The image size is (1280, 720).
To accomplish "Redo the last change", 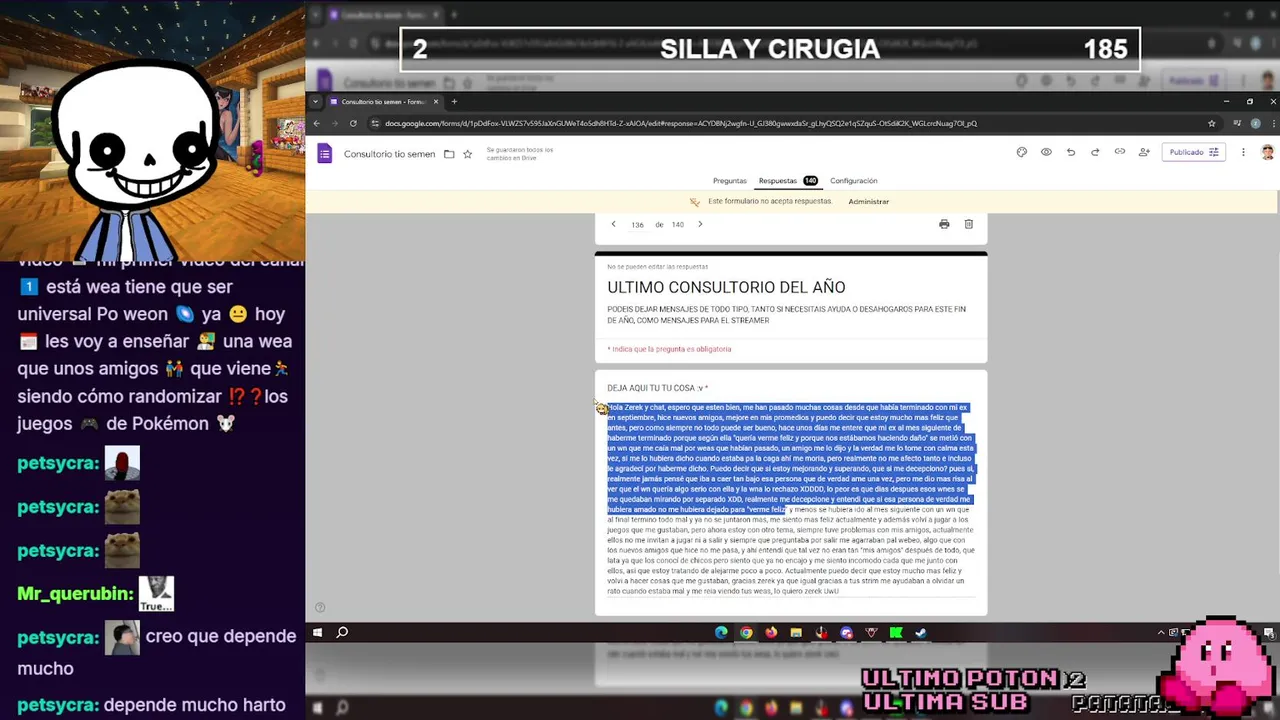I will coord(1095,152).
